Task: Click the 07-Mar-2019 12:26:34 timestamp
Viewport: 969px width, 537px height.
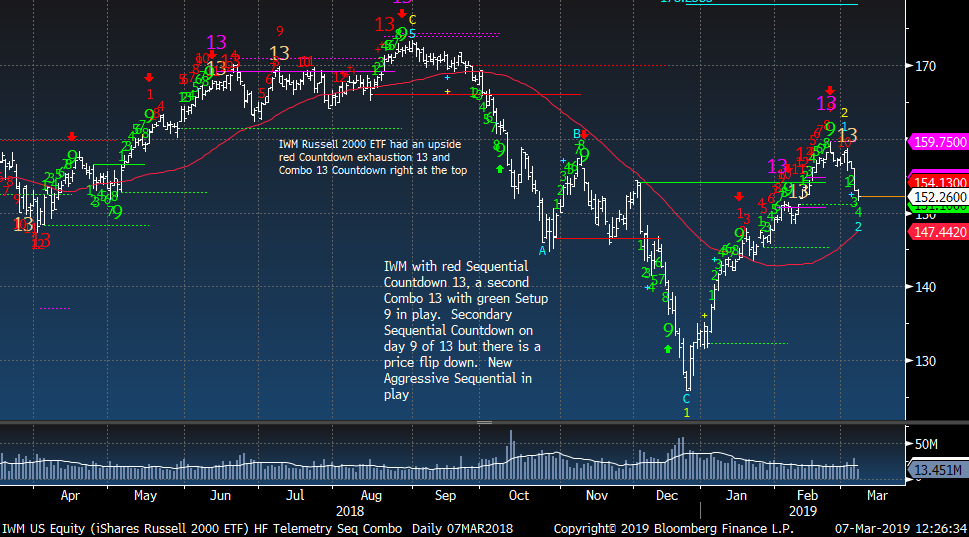Action: coord(900,529)
